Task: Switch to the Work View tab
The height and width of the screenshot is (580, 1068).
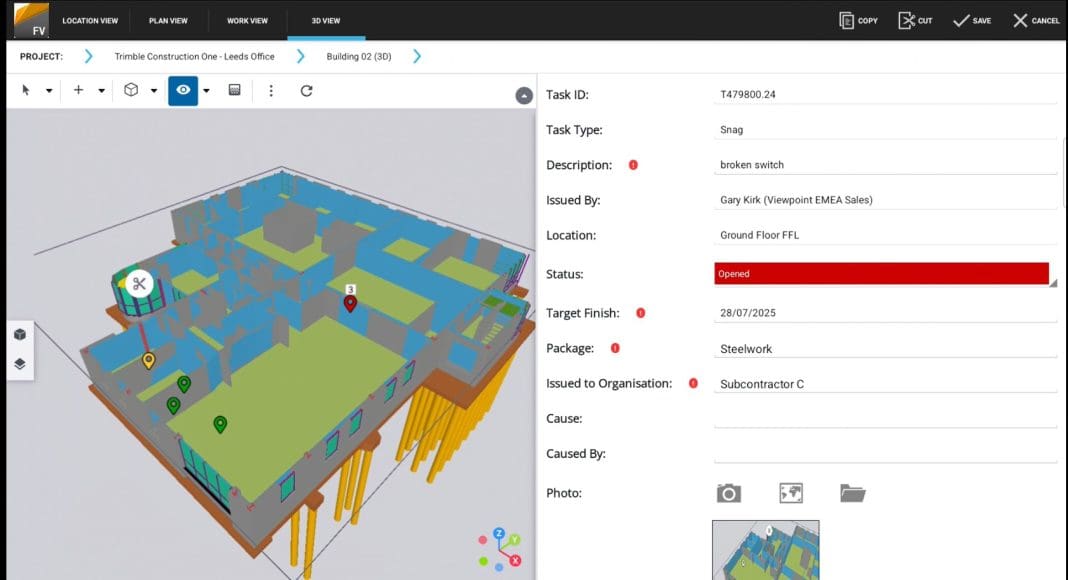Action: coord(247,20)
